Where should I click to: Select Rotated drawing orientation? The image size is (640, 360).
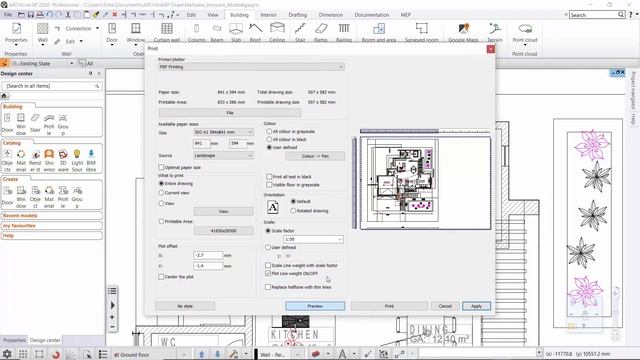[293, 211]
